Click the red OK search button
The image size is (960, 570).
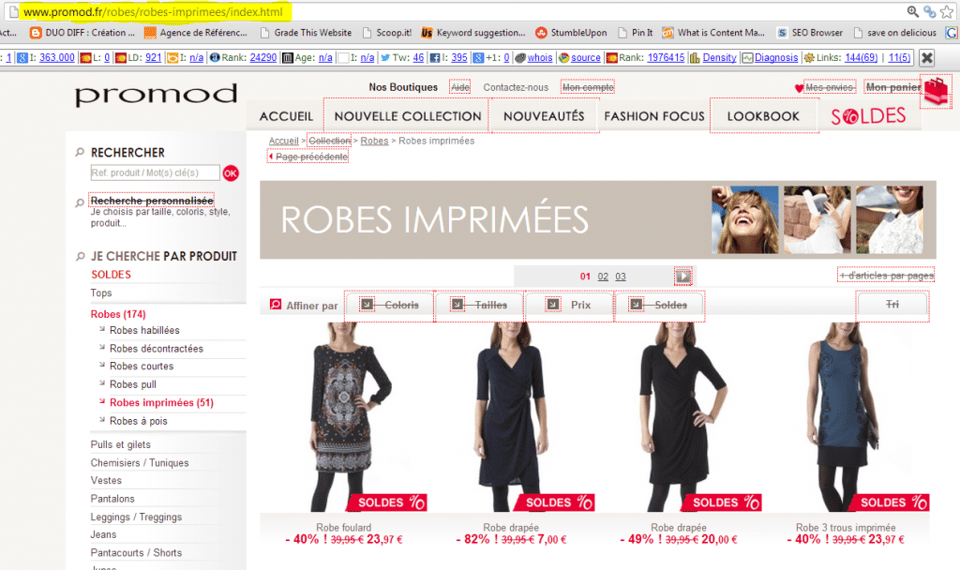231,173
